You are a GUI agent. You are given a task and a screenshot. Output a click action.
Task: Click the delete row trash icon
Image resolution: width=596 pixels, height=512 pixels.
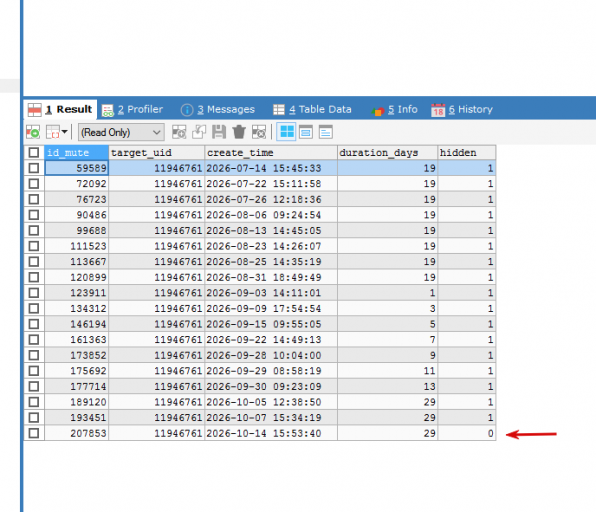click(x=239, y=132)
